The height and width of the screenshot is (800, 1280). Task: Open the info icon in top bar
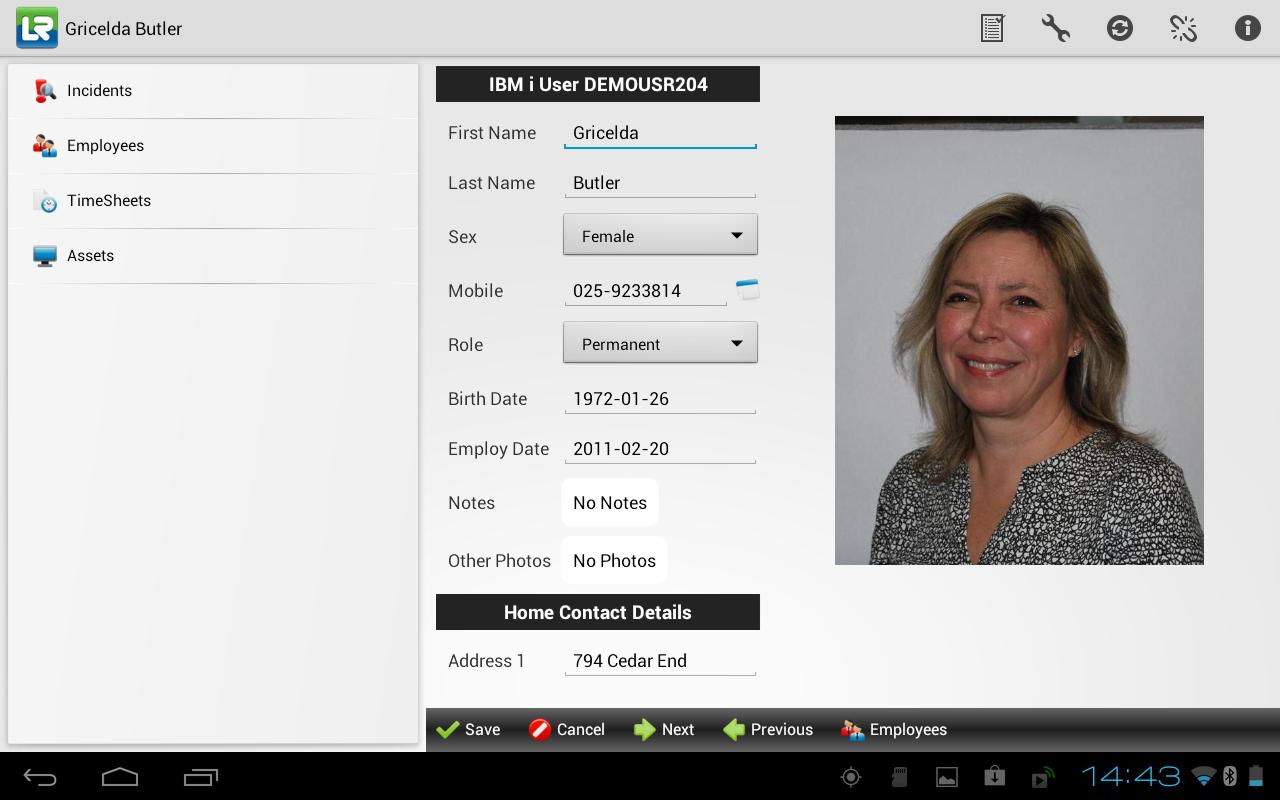pyautogui.click(x=1247, y=28)
